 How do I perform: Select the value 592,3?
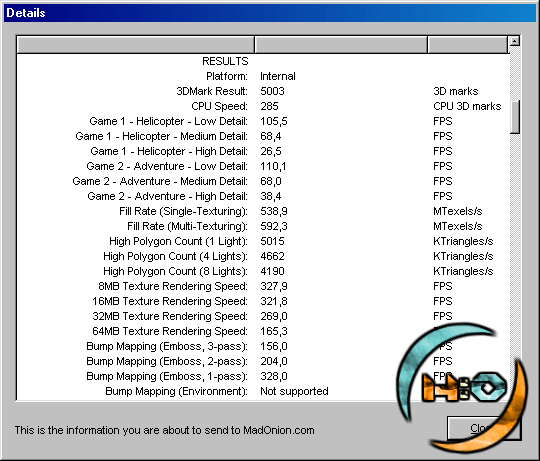(274, 226)
